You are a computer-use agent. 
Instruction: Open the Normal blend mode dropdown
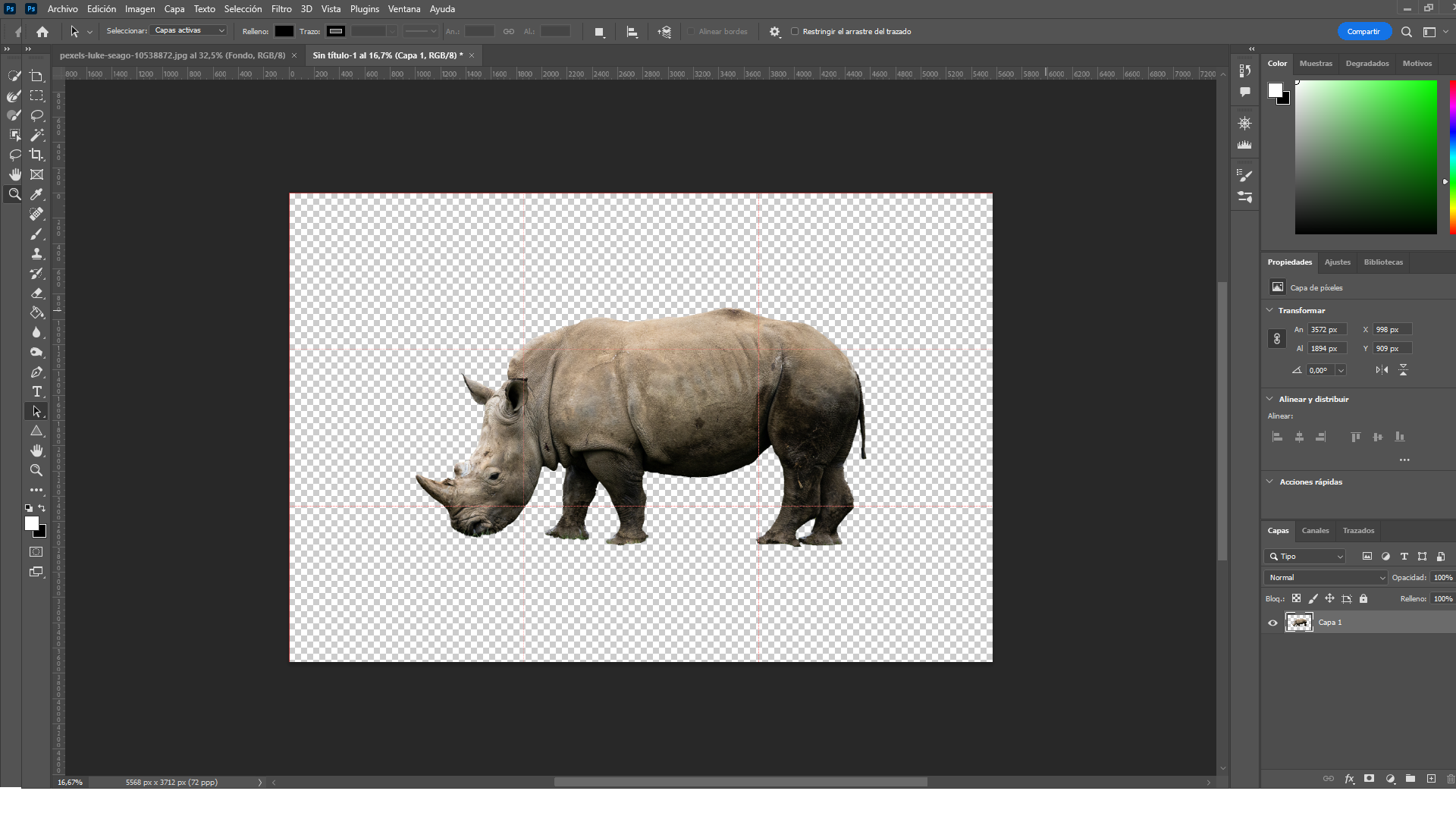point(1325,578)
